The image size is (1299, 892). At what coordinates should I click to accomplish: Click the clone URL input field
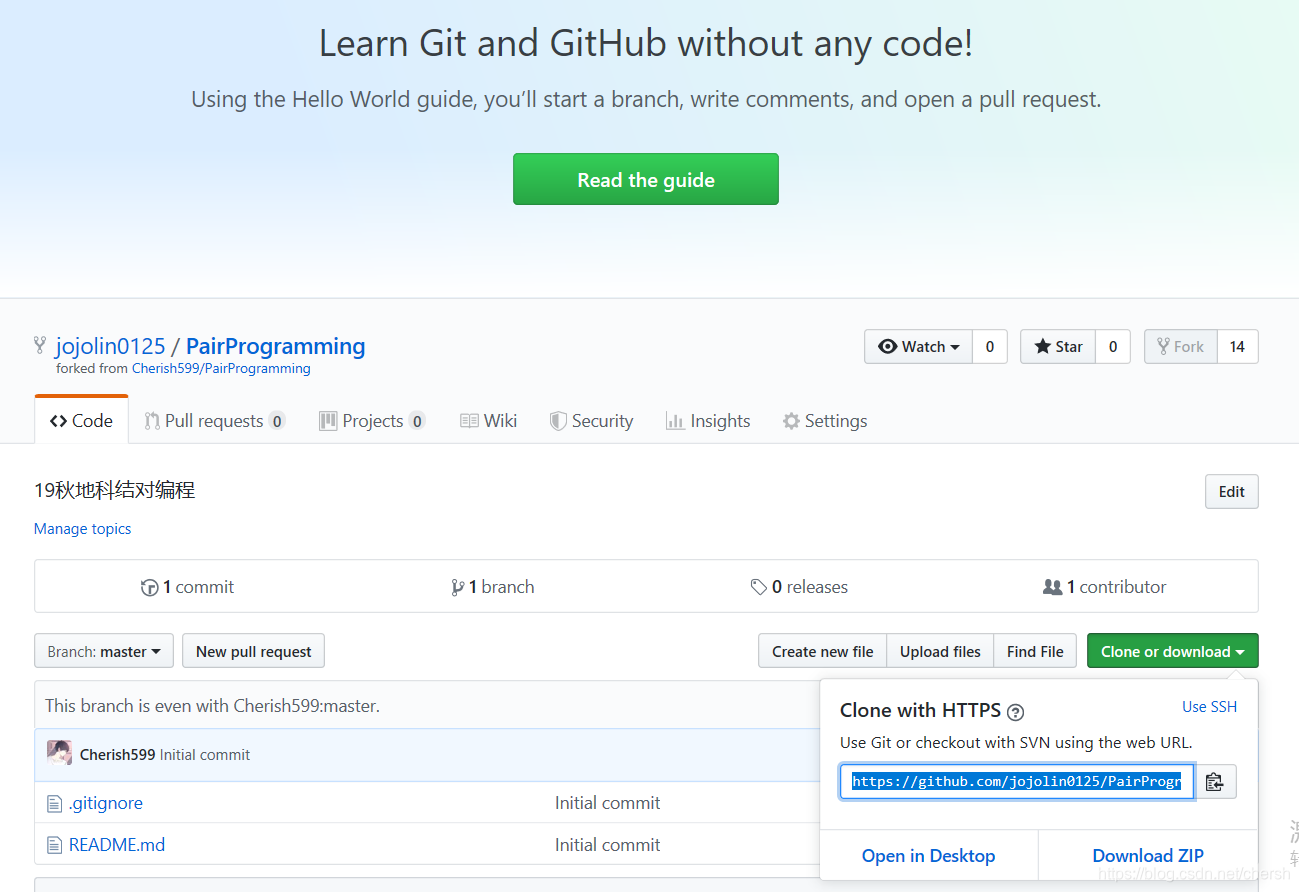[x=1018, y=781]
